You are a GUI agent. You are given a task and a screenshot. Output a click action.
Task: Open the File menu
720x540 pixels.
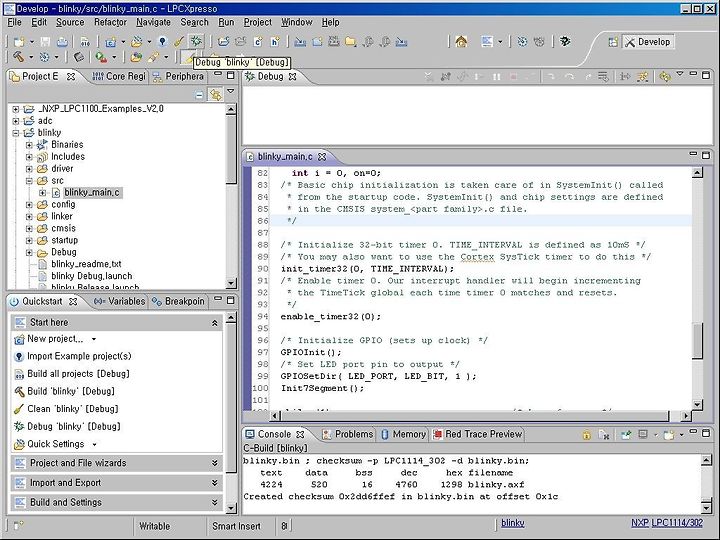(x=14, y=22)
